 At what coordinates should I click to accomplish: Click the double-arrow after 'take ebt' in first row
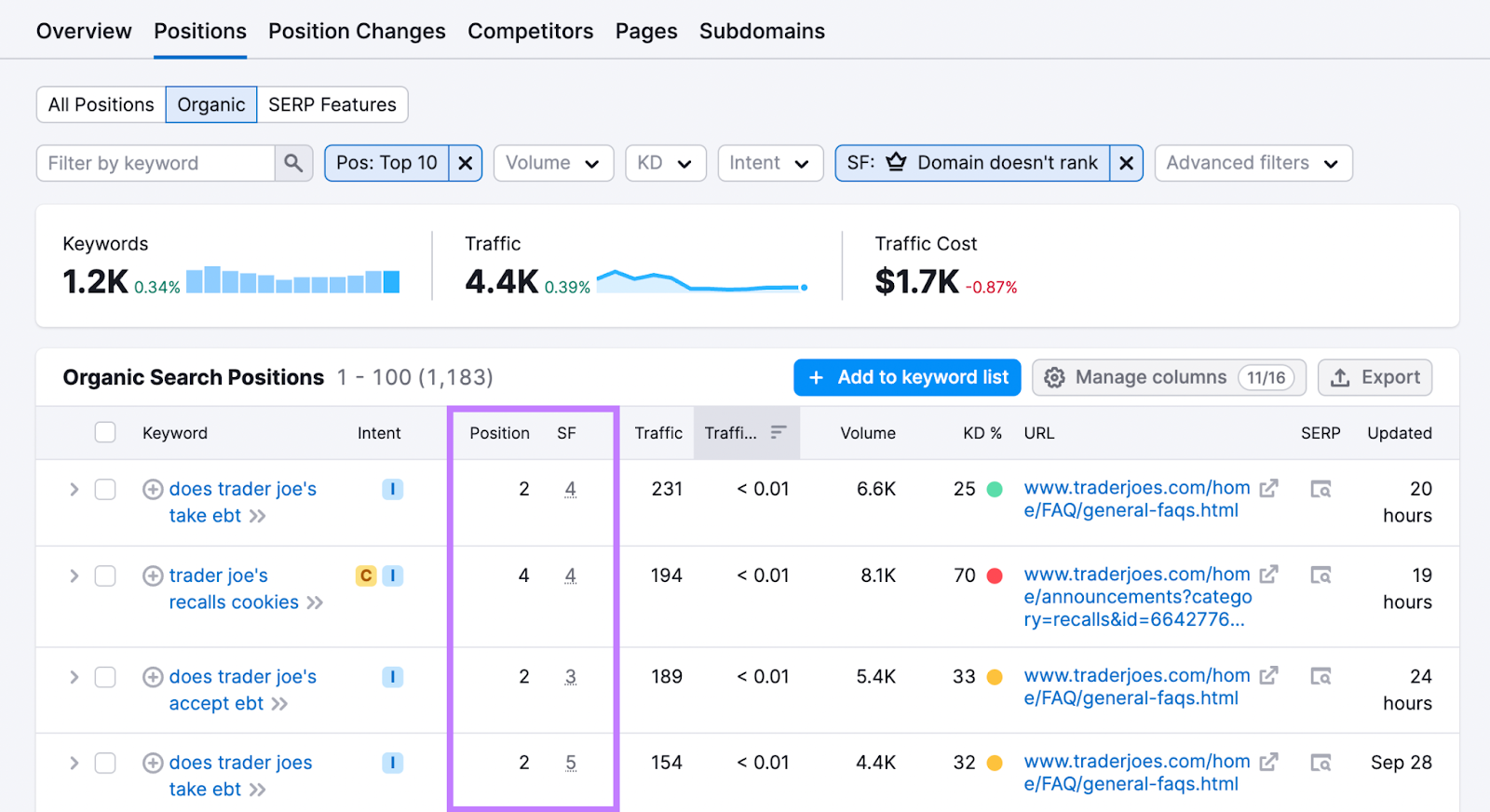point(257,516)
